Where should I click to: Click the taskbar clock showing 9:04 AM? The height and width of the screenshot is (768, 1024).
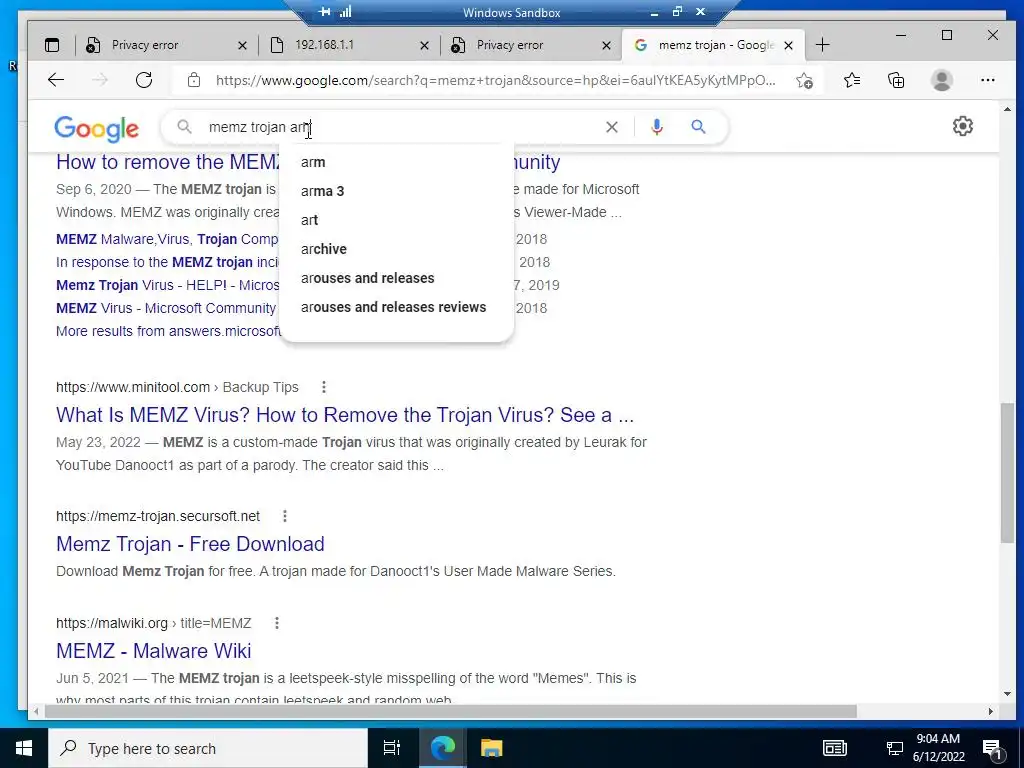pyautogui.click(x=938, y=748)
